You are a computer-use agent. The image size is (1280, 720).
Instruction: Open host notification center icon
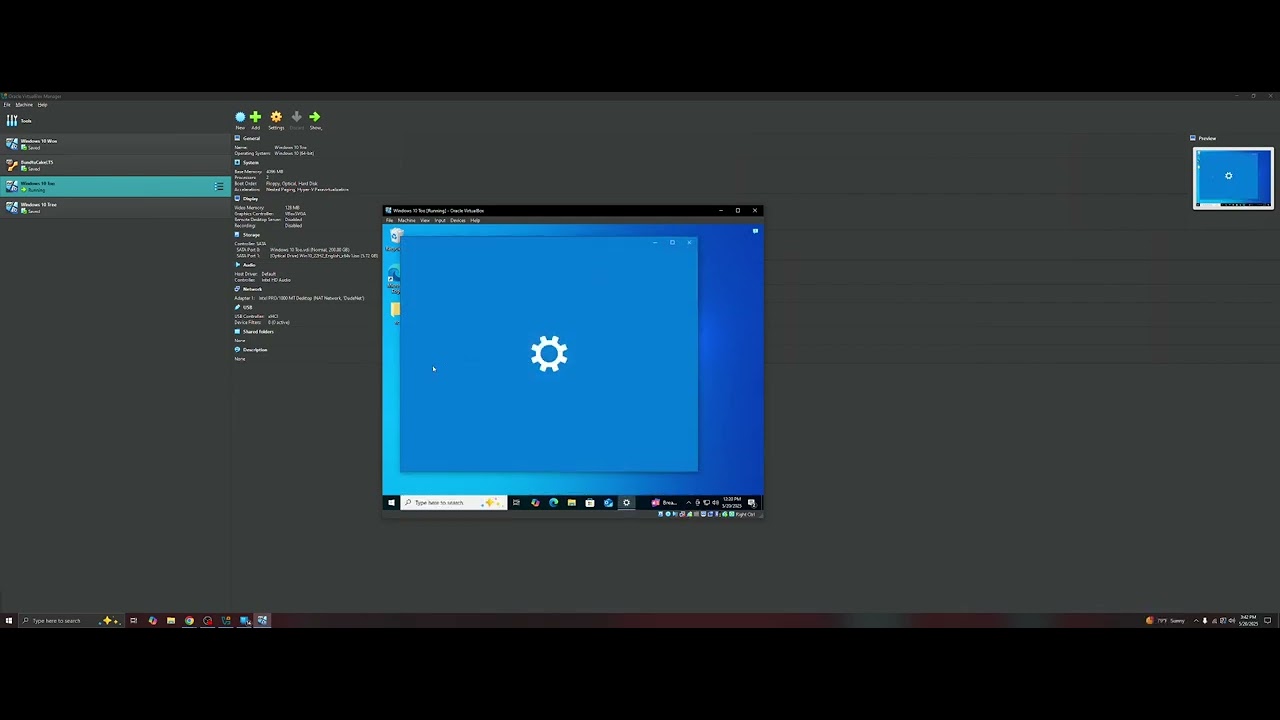1268,621
